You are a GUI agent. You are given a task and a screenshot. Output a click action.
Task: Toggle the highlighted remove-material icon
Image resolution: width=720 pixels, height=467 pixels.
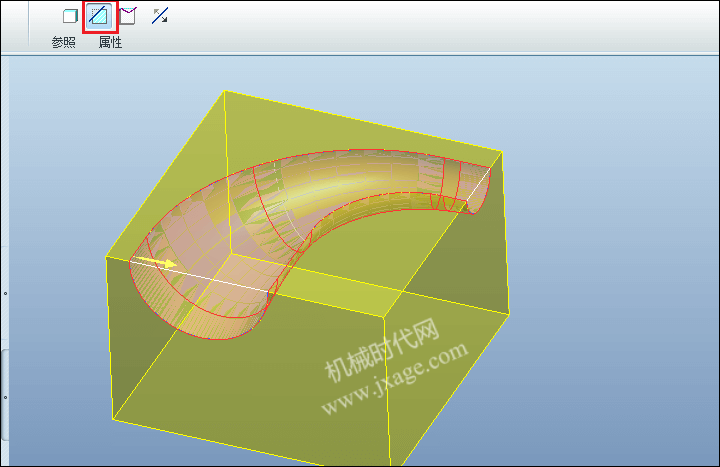point(100,16)
